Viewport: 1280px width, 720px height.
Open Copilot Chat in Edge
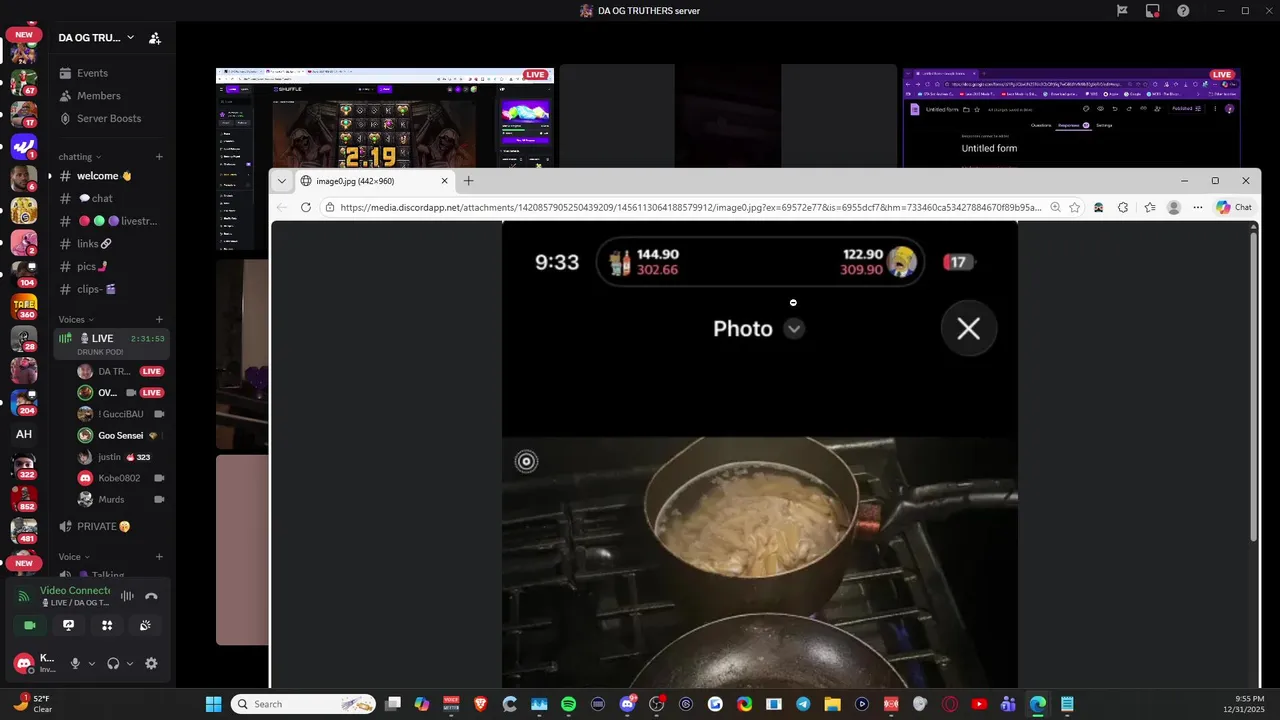pyautogui.click(x=1234, y=207)
